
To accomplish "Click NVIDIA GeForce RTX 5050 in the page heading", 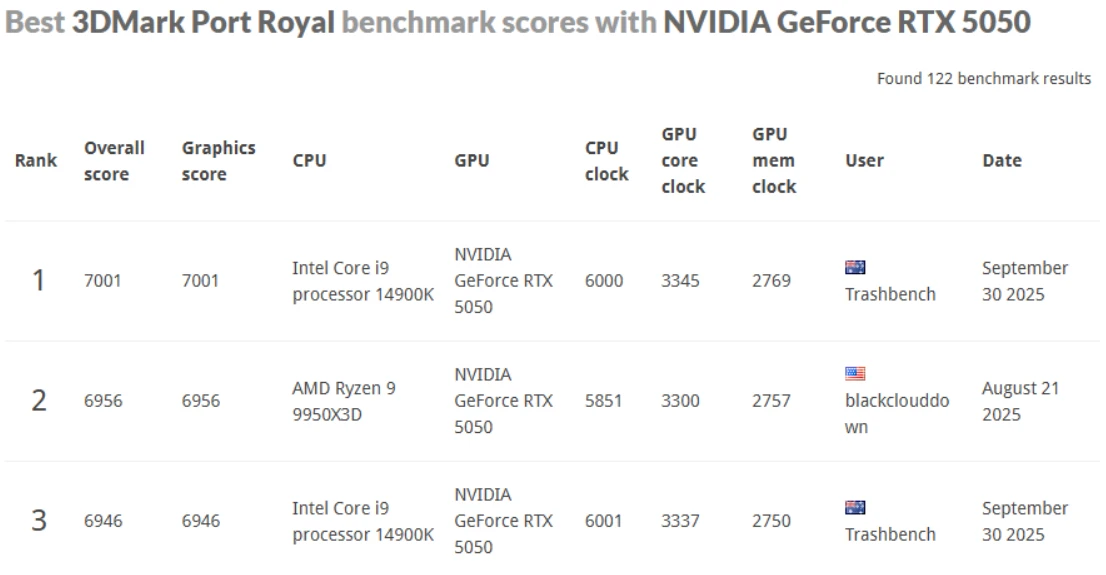I will pos(846,22).
